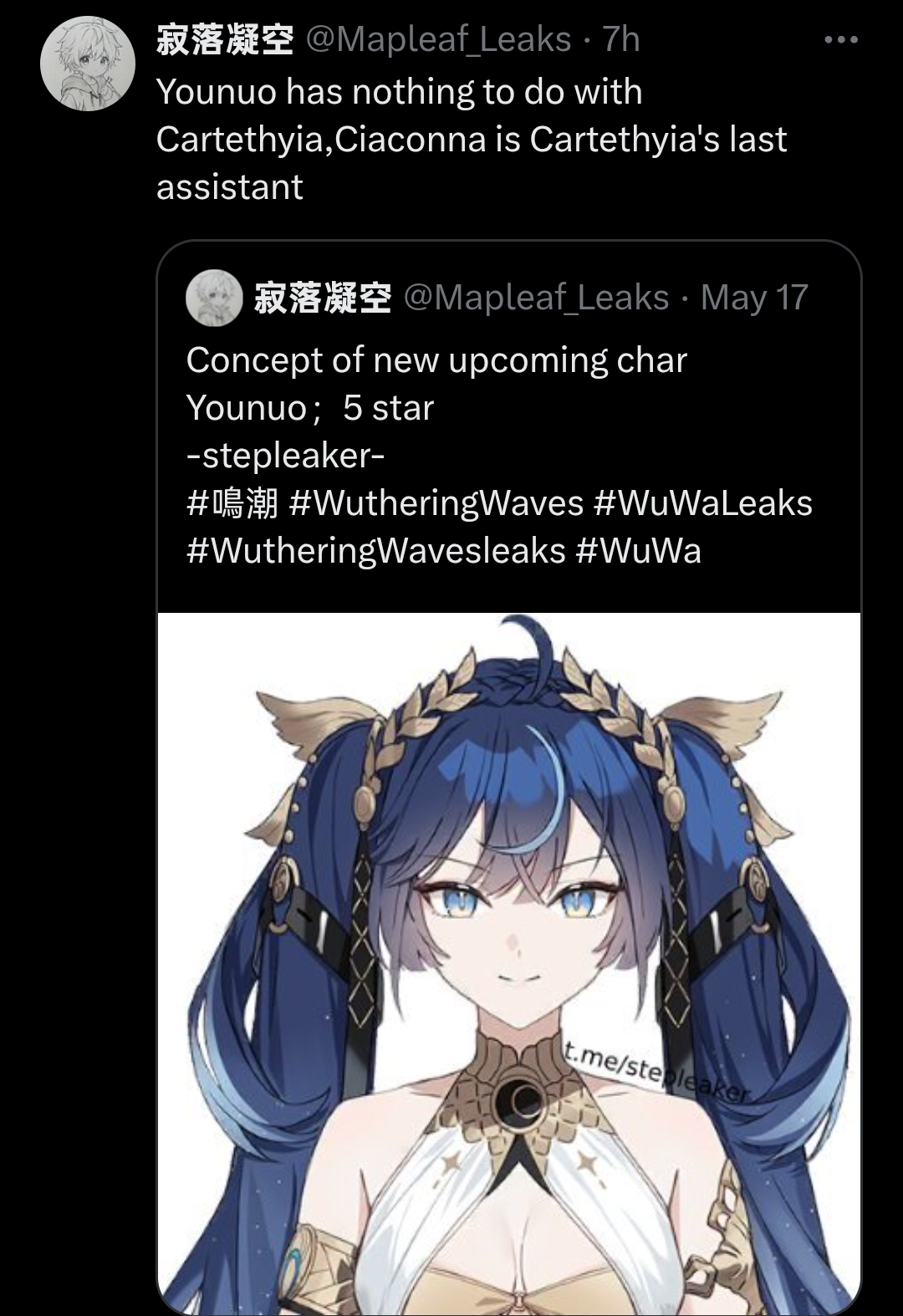
Task: Tap the t.me/stepleaker watermark on image
Action: pos(657,1071)
